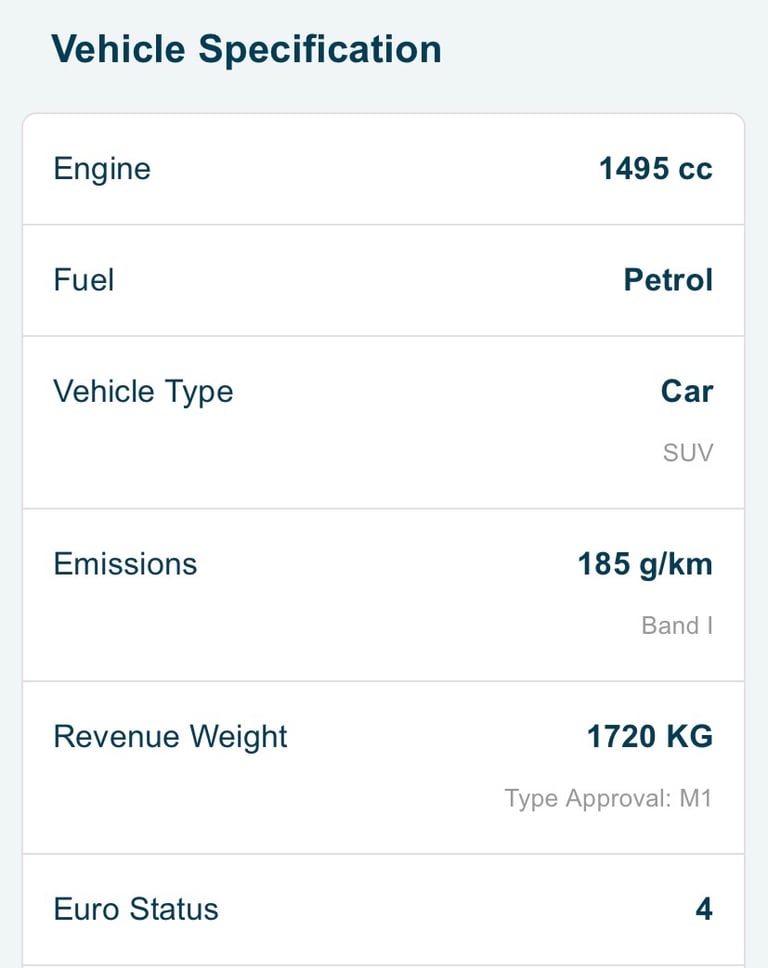Open the Emissions specification row
768x968 pixels.
coord(383,596)
